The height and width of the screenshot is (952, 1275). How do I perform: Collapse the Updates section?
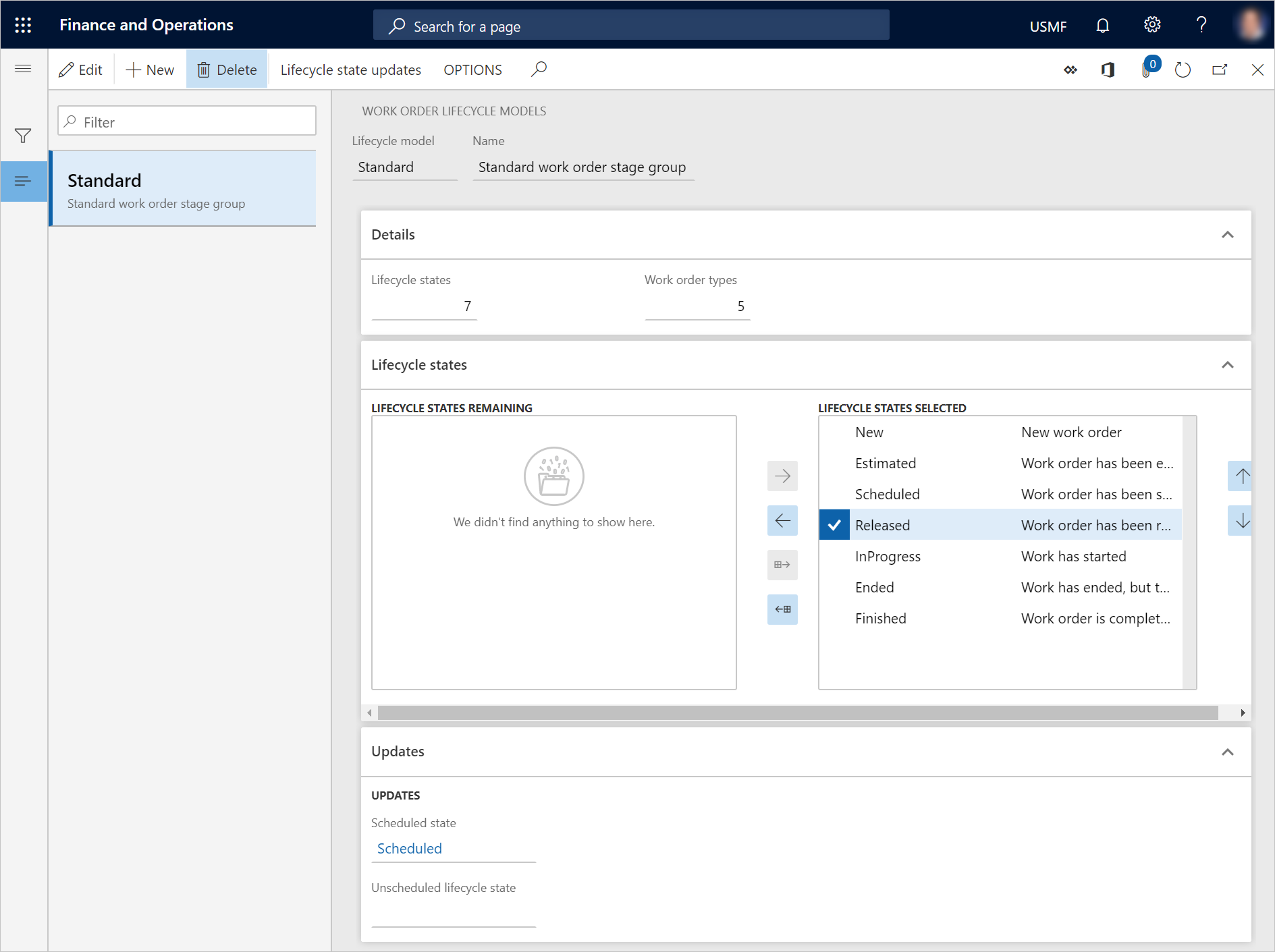pyautogui.click(x=1228, y=752)
